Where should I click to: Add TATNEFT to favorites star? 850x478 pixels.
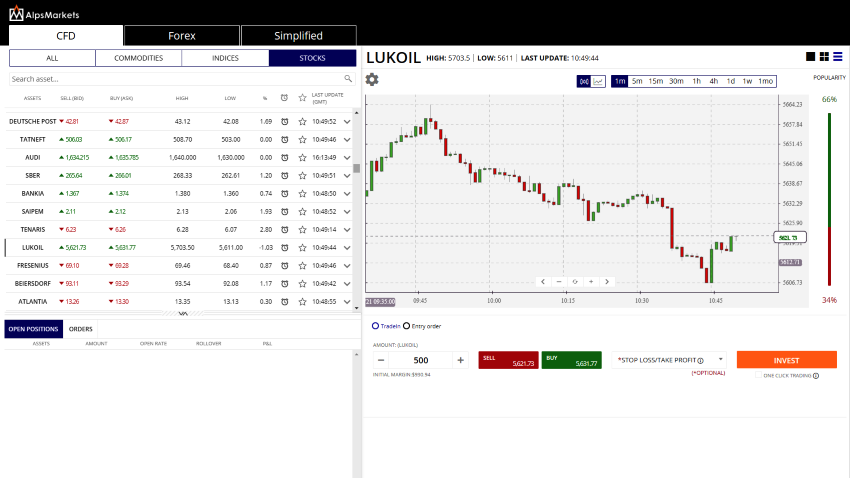point(302,139)
